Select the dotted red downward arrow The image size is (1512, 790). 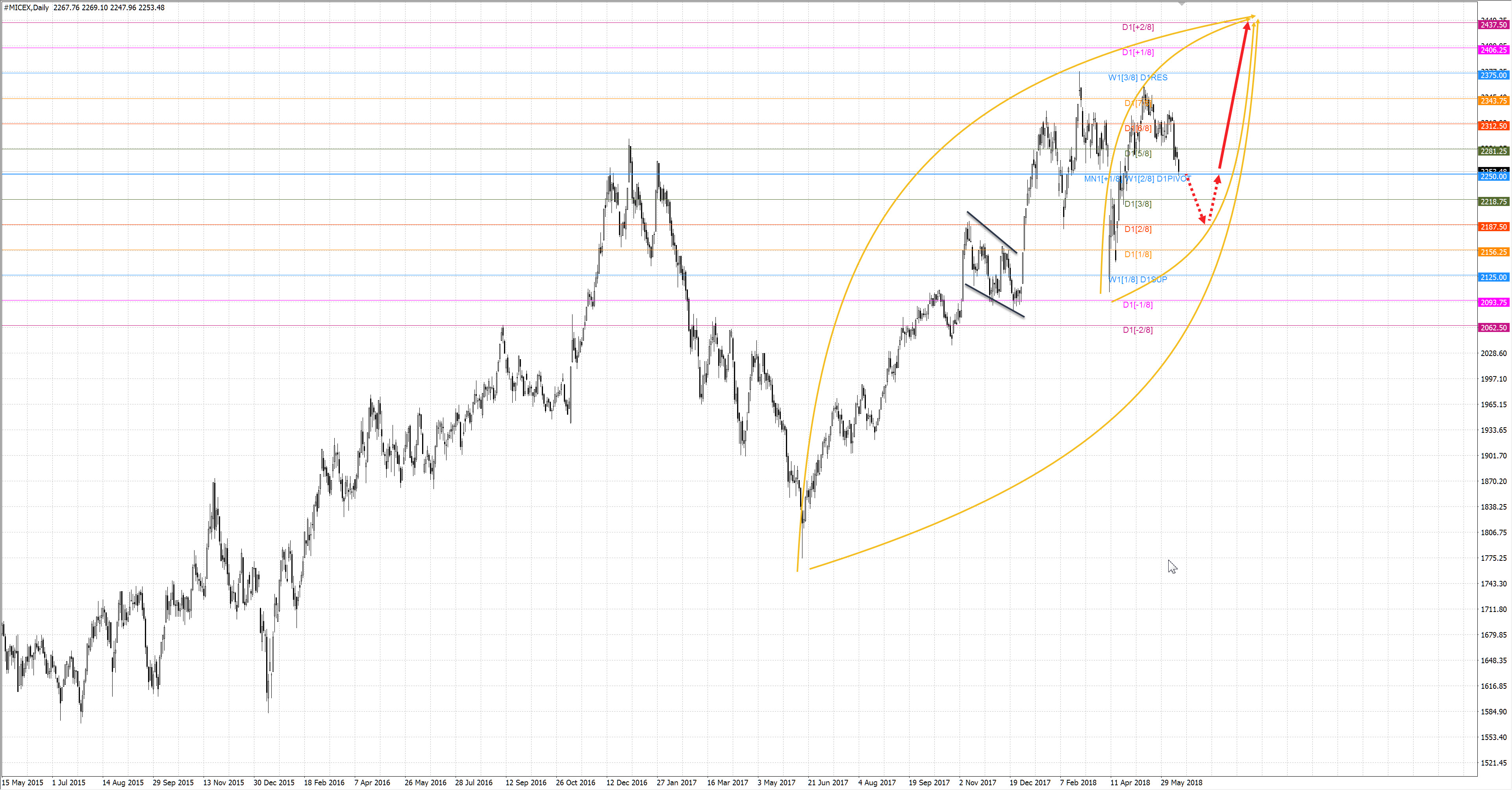1196,200
